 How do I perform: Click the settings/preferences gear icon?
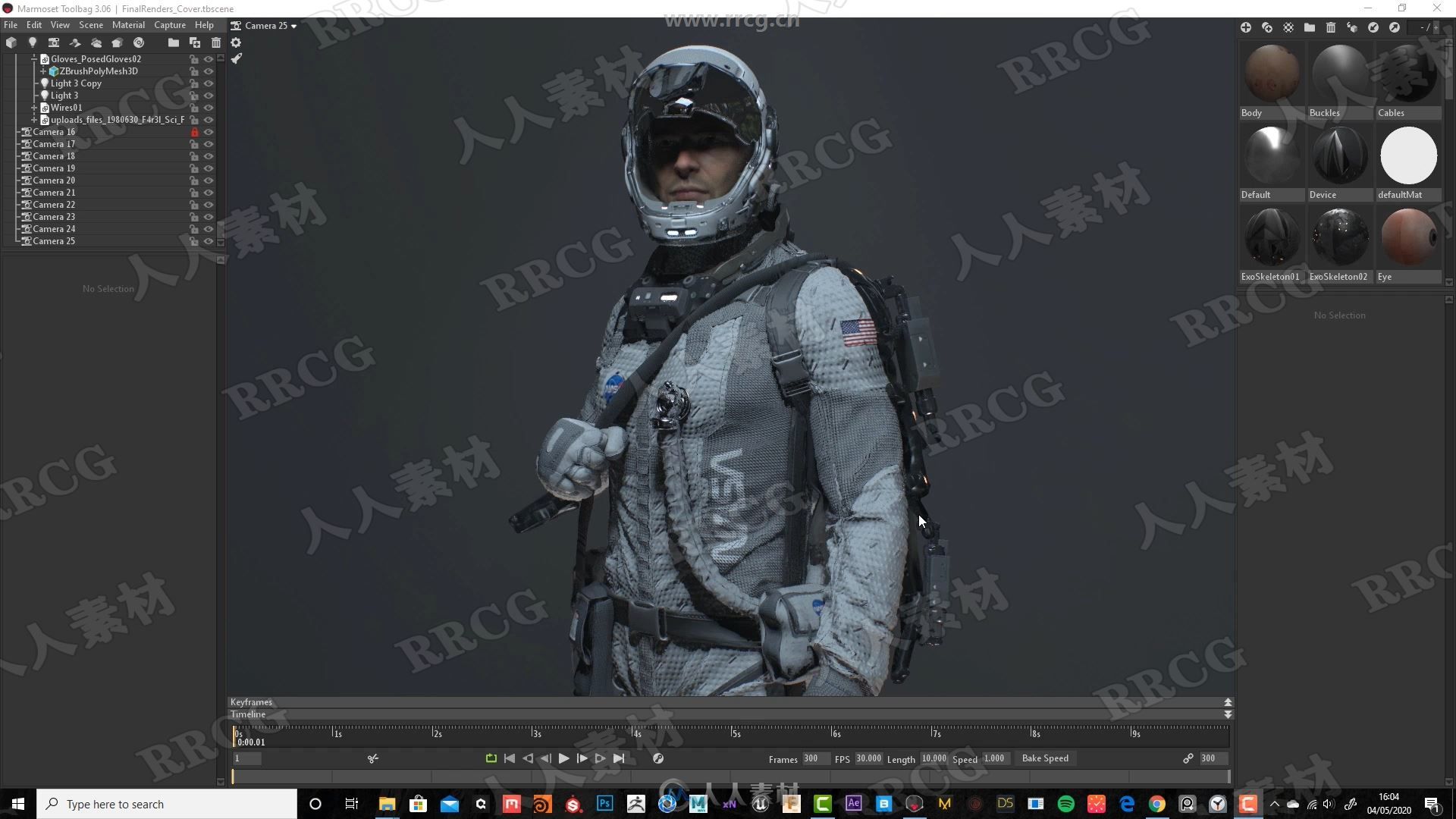click(237, 42)
